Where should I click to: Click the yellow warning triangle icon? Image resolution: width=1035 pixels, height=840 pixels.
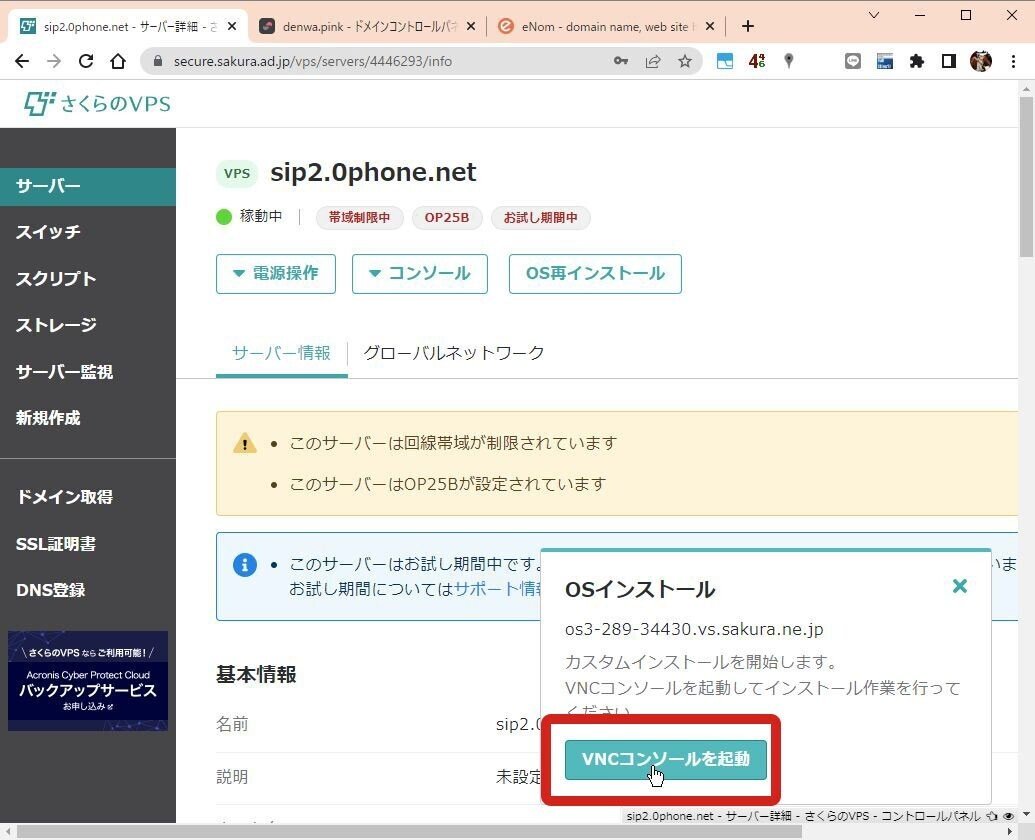[x=245, y=443]
